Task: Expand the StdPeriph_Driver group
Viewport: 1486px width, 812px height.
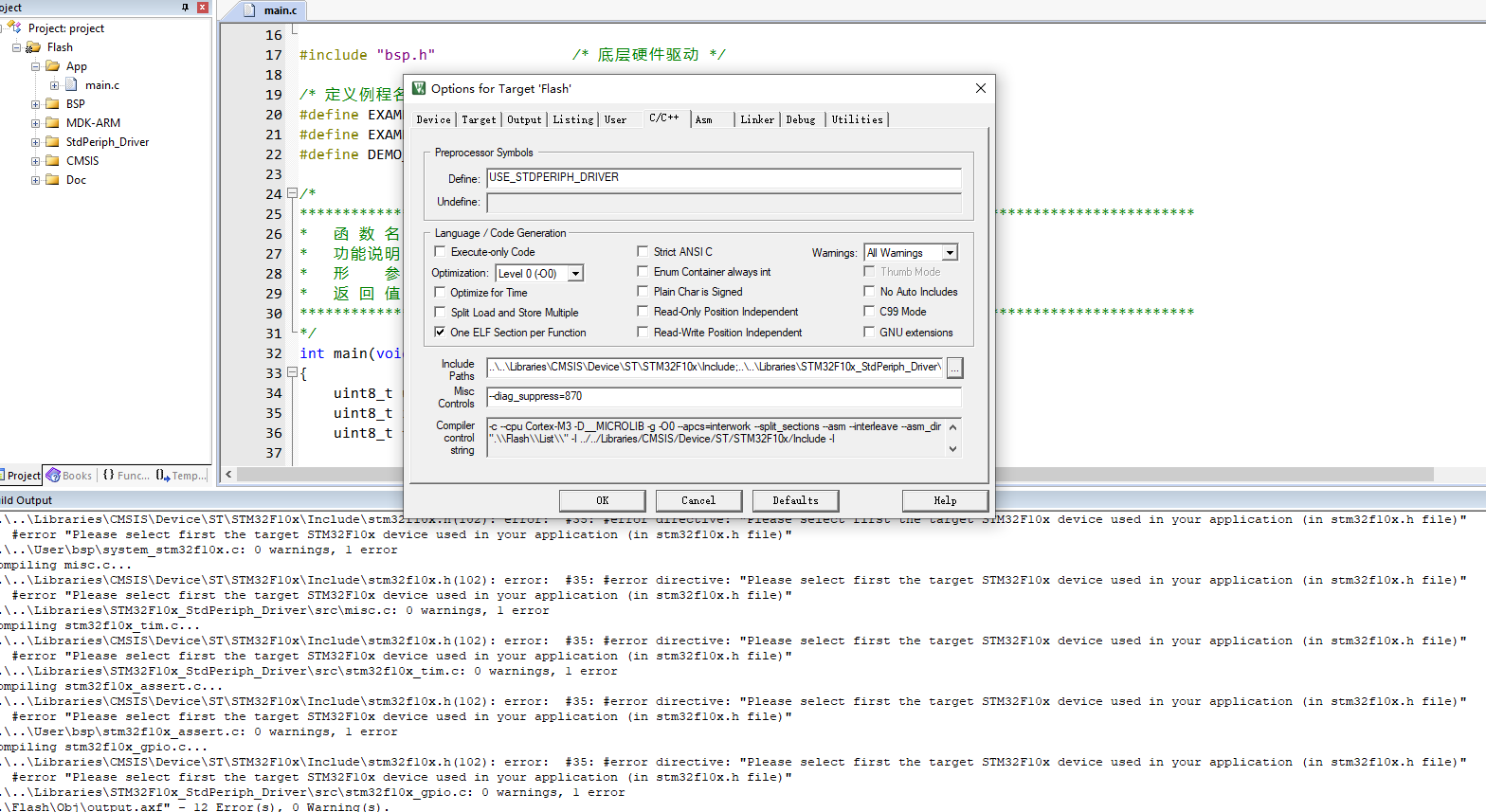Action: click(35, 142)
